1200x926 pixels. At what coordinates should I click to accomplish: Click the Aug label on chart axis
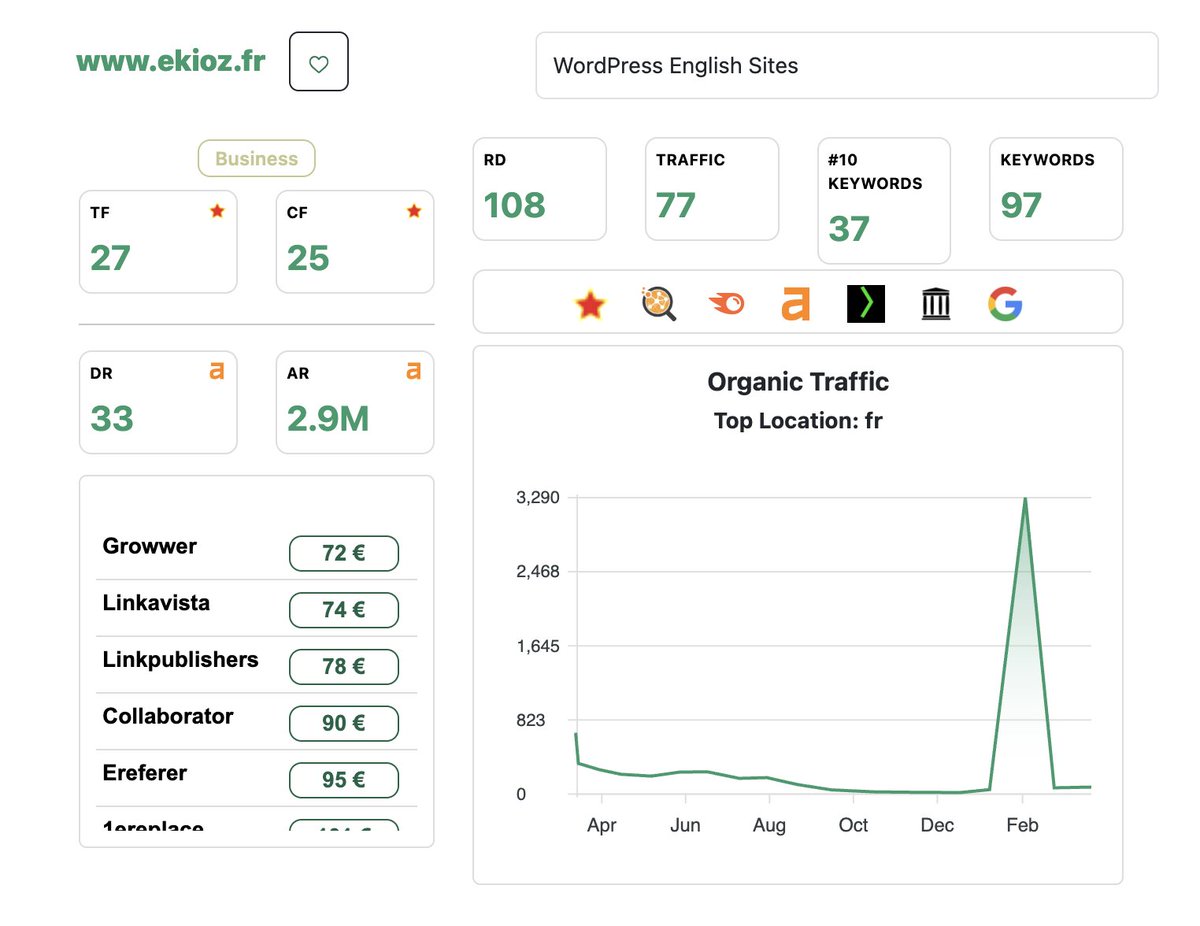[769, 826]
